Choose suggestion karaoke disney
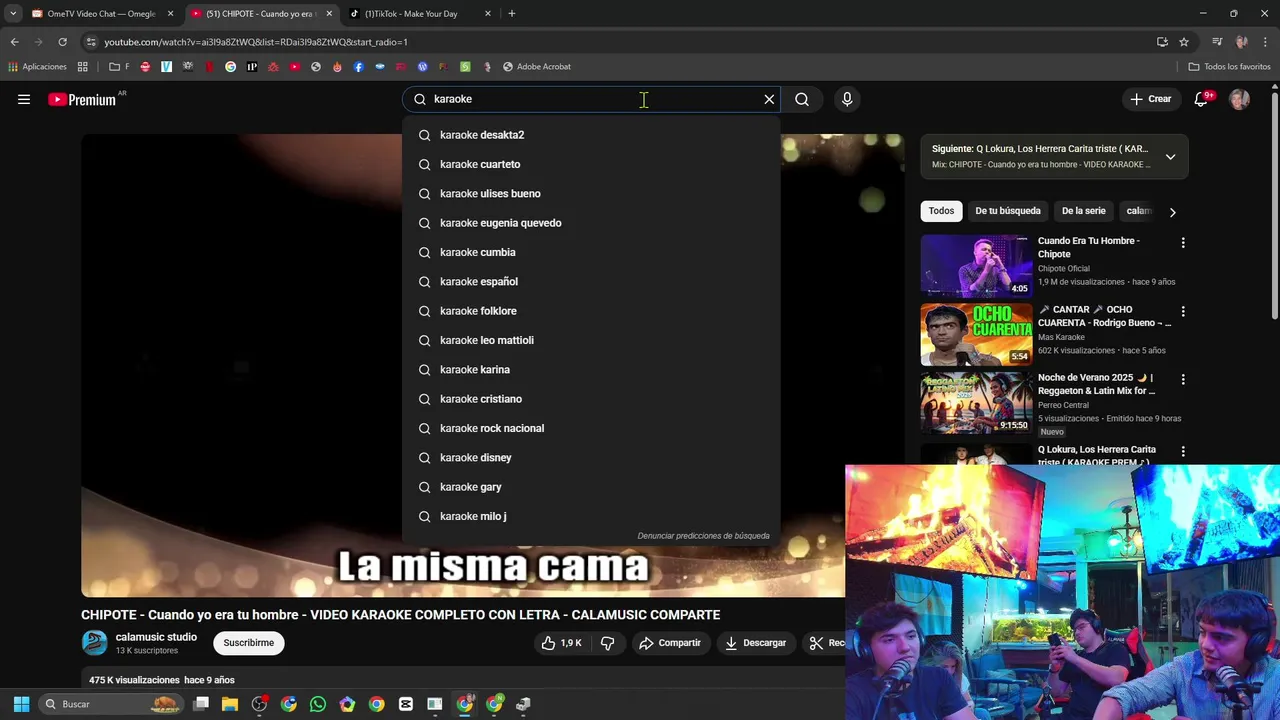 590,457
